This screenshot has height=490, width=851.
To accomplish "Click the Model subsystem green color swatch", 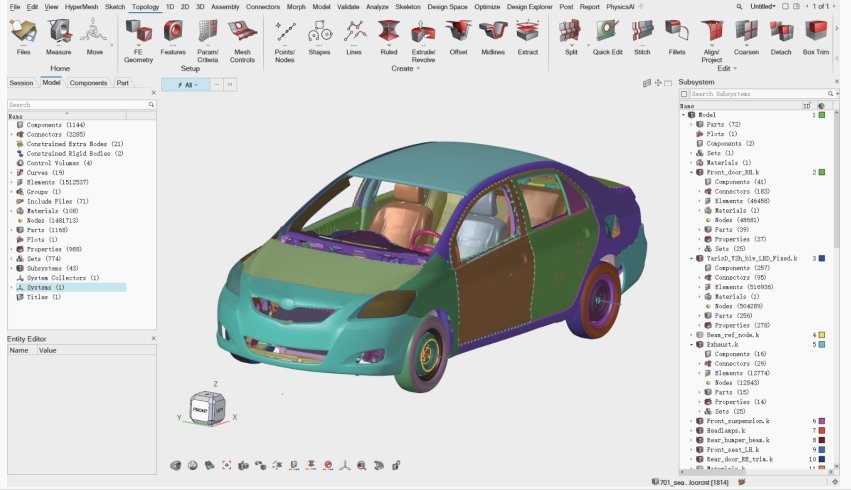I will pyautogui.click(x=822, y=115).
